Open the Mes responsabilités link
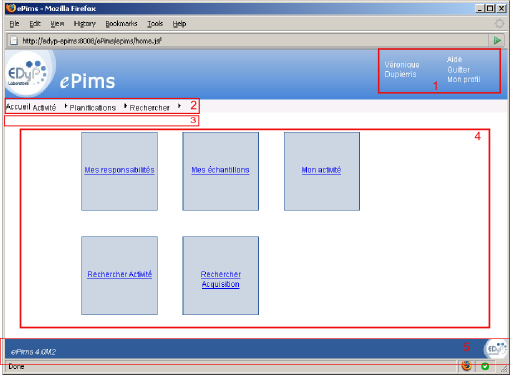This screenshot has width=510, height=375. (x=119, y=170)
